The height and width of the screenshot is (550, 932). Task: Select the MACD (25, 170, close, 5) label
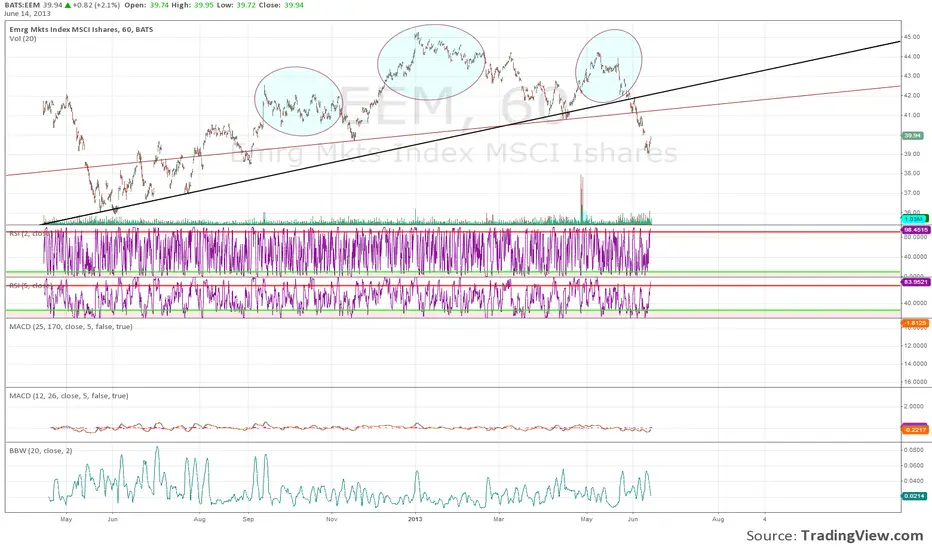point(71,326)
